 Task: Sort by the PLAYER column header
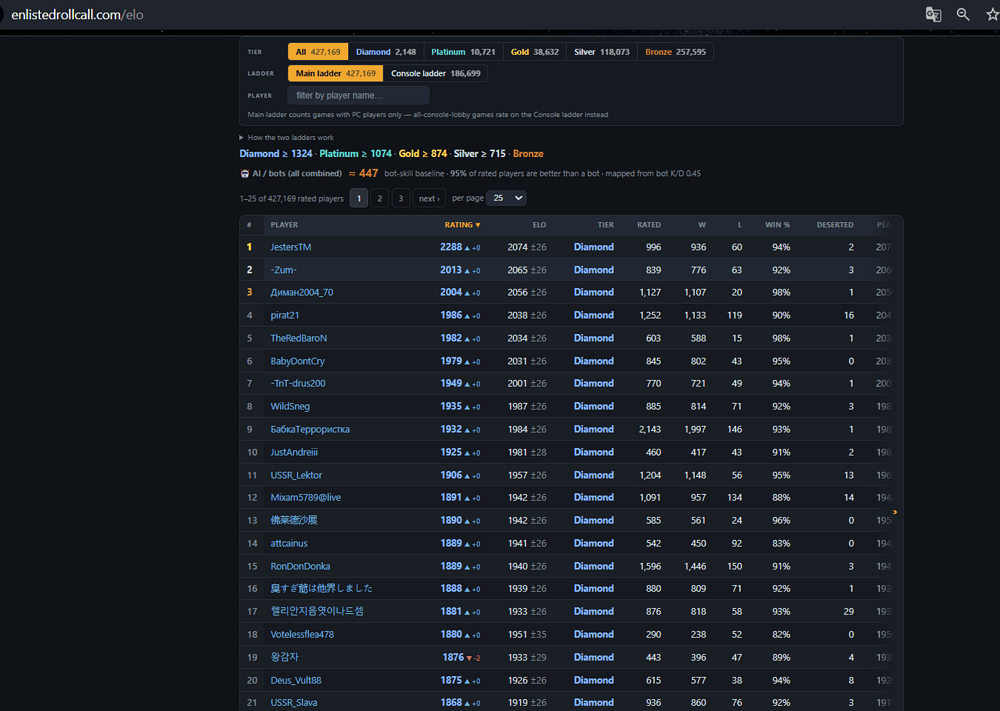[x=284, y=225]
